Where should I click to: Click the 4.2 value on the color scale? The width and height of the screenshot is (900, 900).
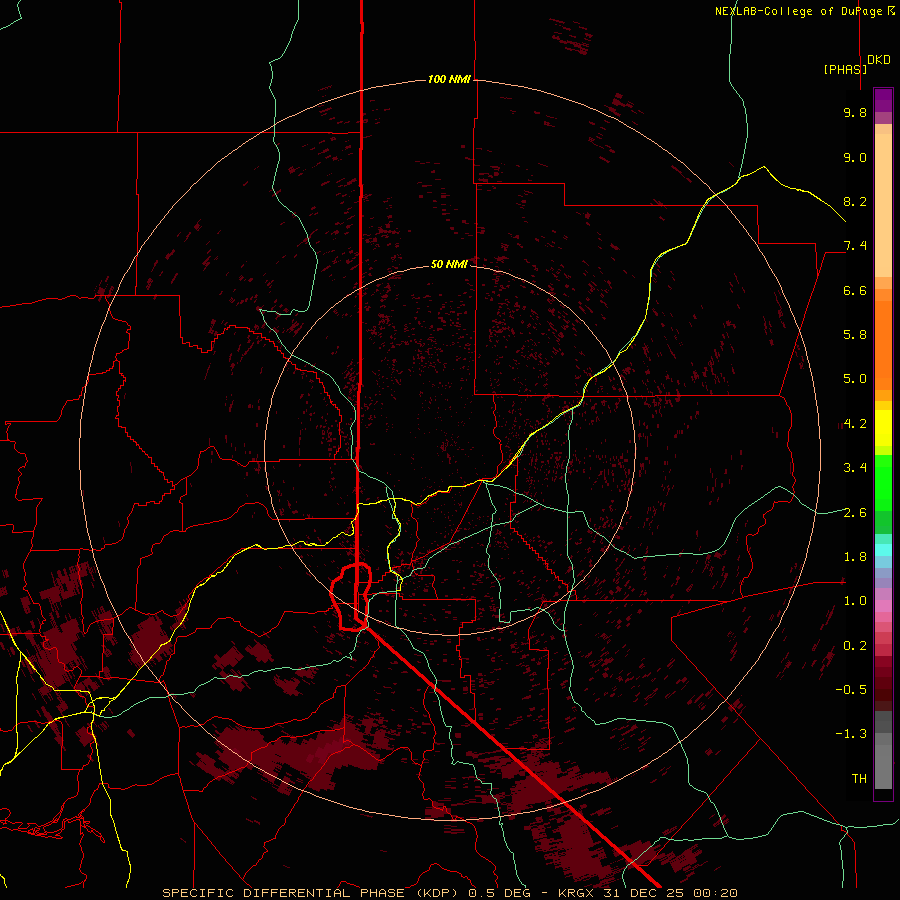point(855,424)
